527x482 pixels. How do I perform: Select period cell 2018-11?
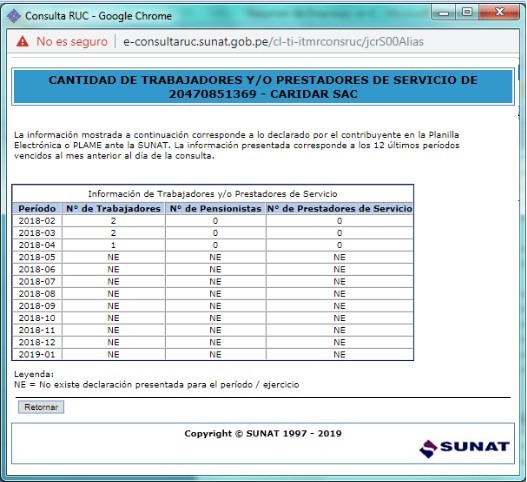coord(37,330)
